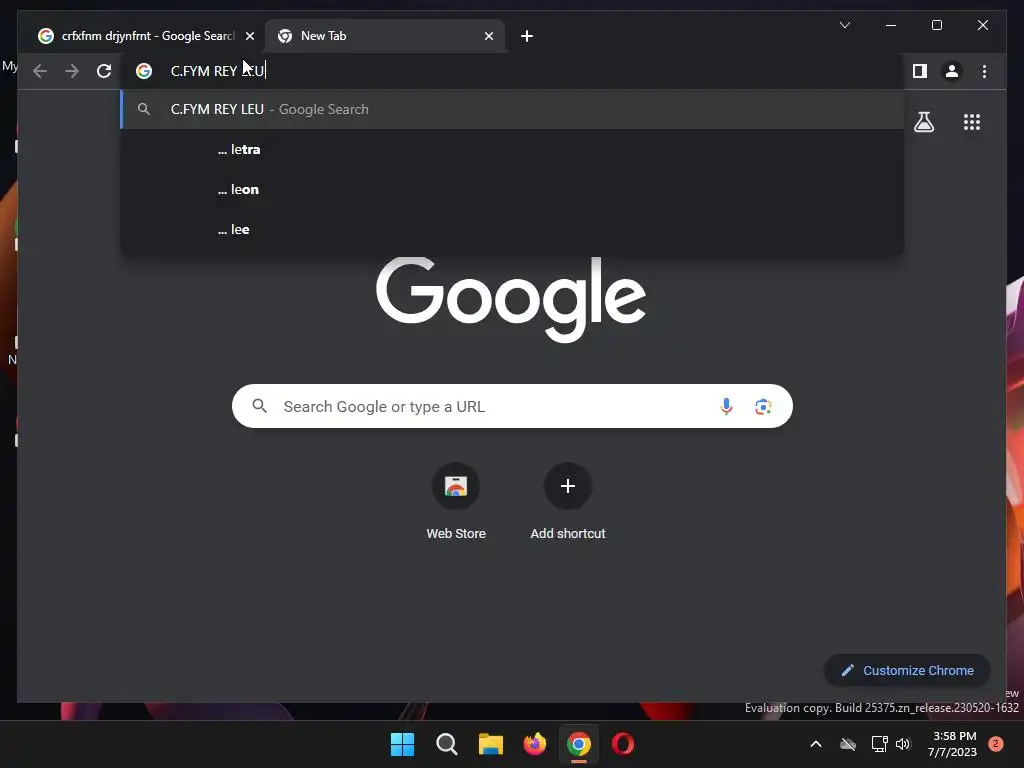Choose the letra suggestion
1024x768 pixels.
(x=513, y=150)
